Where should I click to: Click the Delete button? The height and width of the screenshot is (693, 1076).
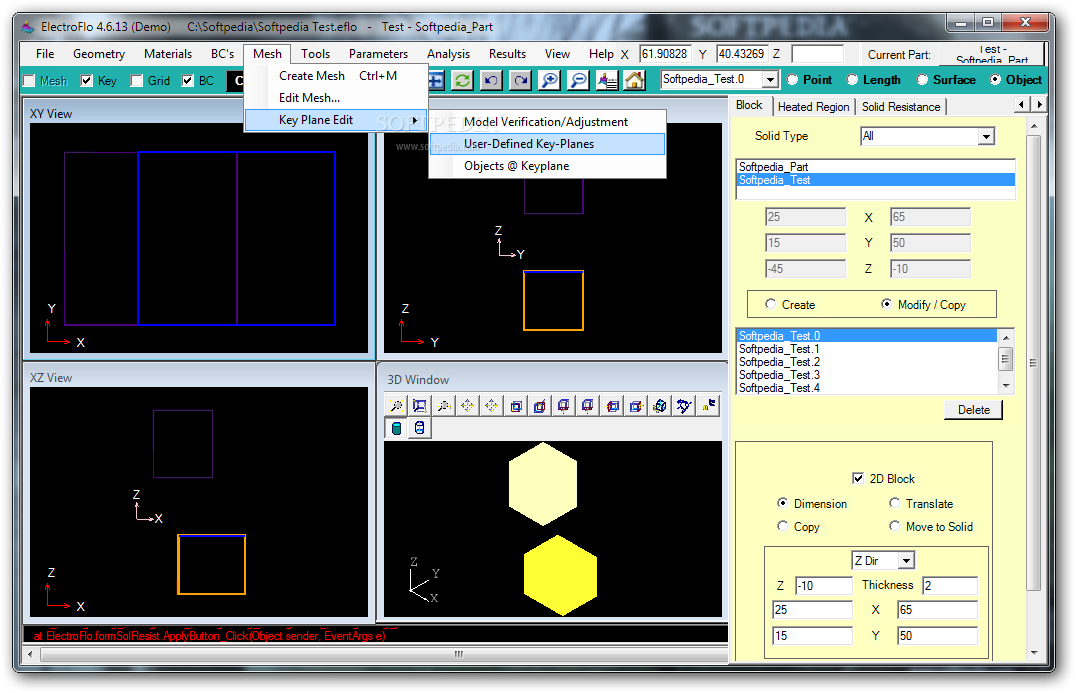click(974, 410)
